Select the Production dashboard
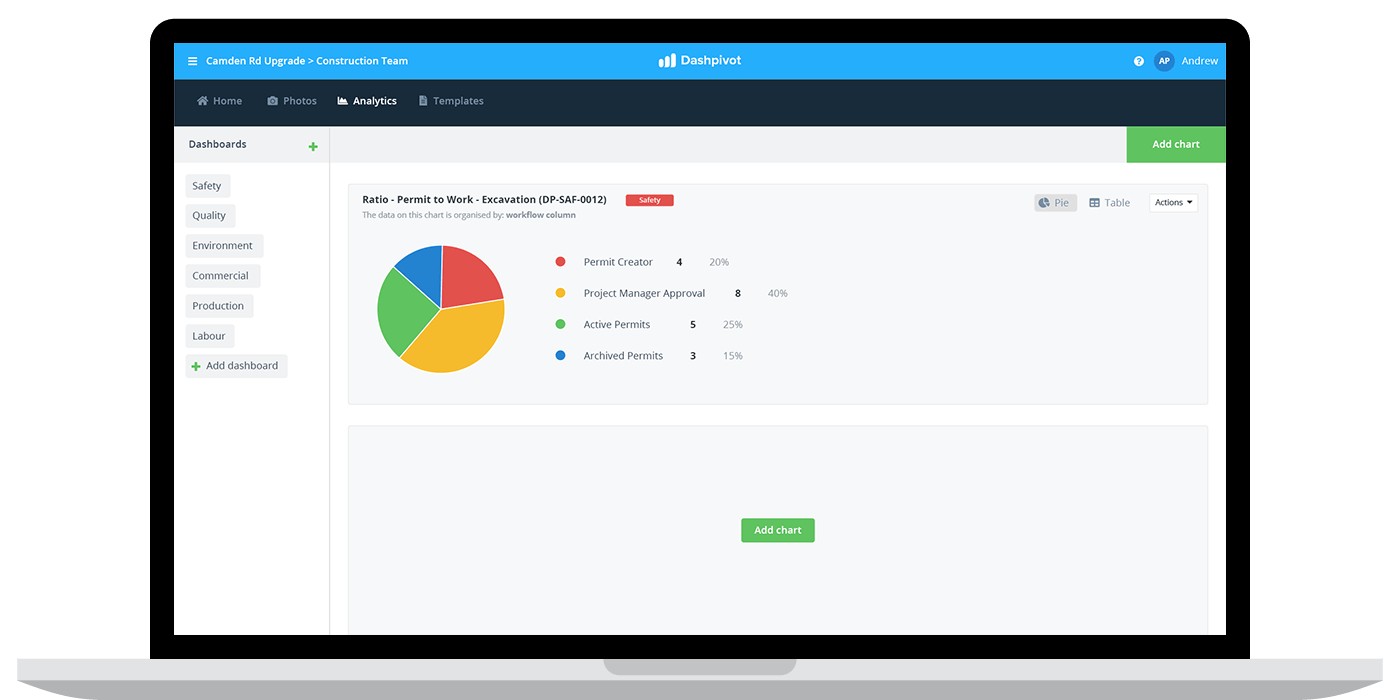 point(219,306)
